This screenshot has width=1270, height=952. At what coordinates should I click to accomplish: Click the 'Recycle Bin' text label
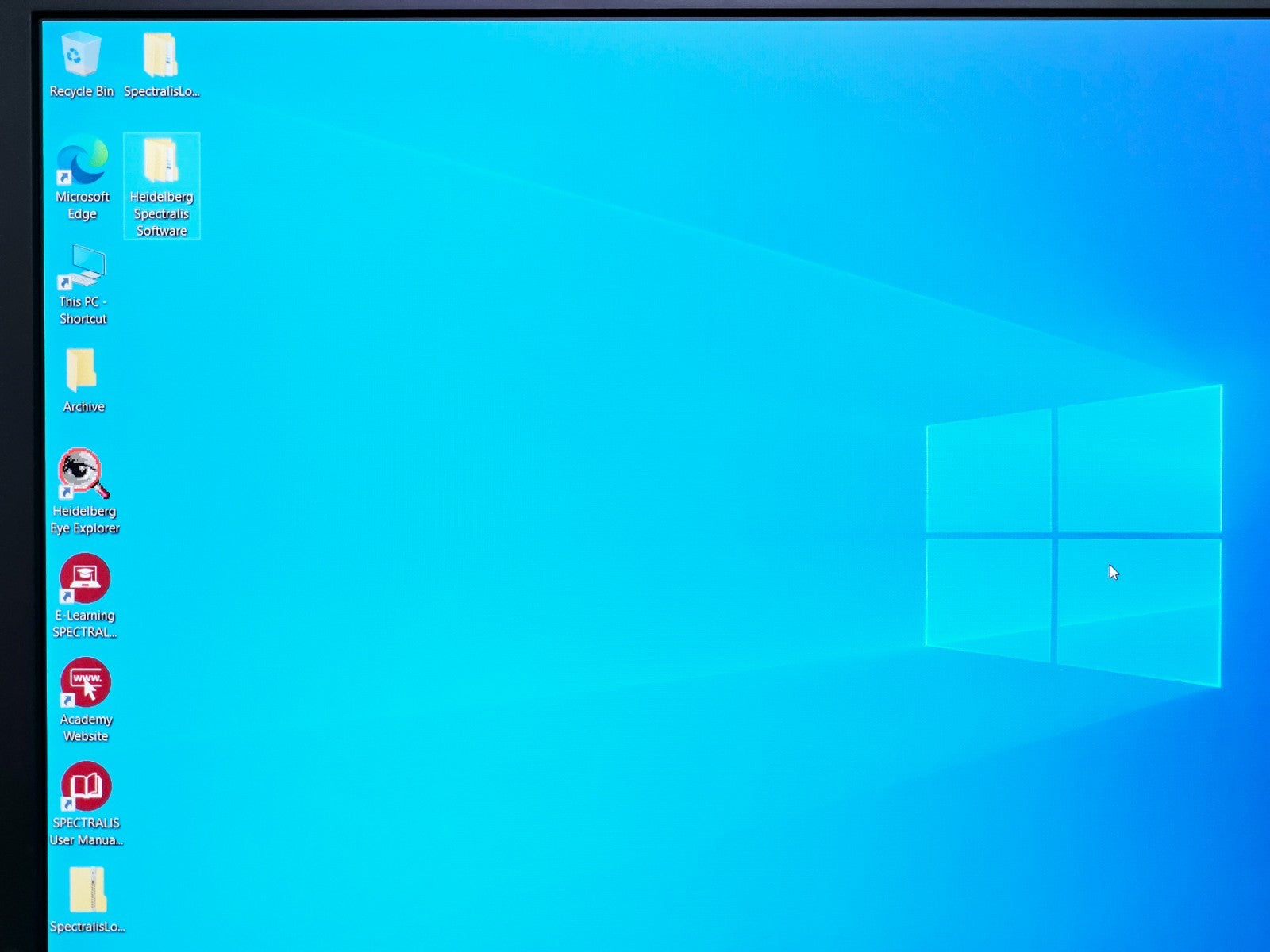(82, 92)
